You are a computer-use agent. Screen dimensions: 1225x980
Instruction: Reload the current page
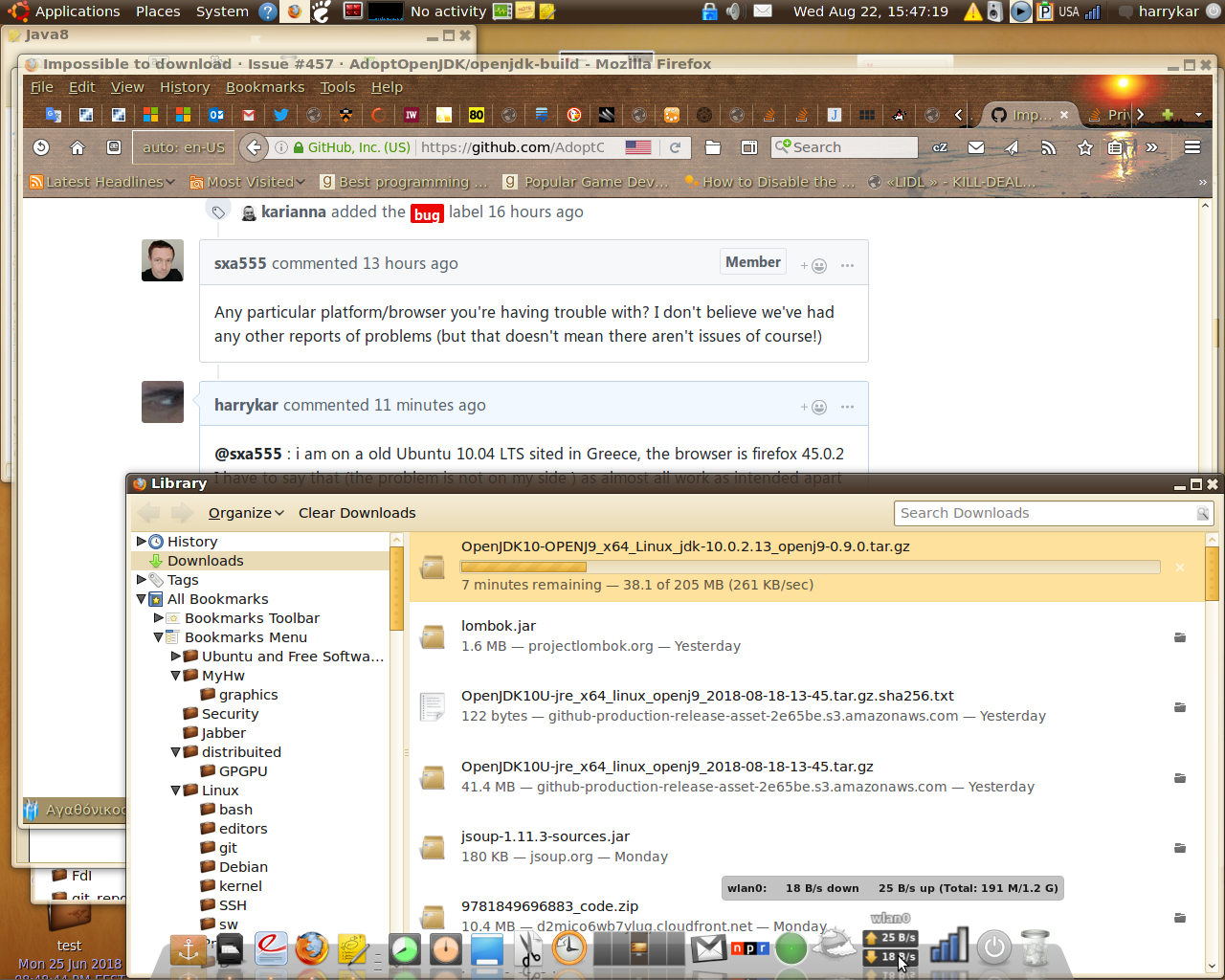click(676, 147)
